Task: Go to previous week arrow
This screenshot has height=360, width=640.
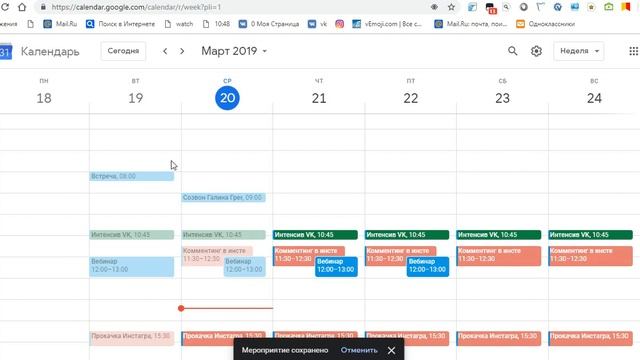Action: [165, 51]
